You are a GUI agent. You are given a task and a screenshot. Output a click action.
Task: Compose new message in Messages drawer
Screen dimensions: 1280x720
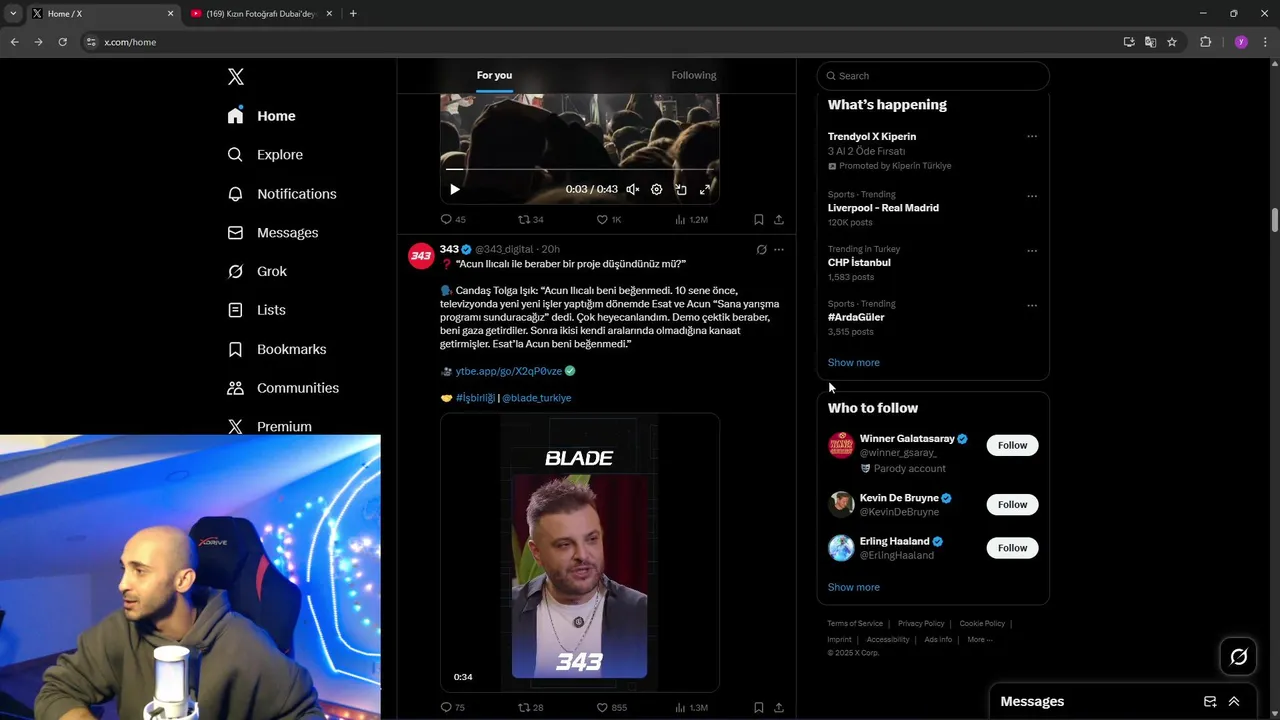(1210, 702)
